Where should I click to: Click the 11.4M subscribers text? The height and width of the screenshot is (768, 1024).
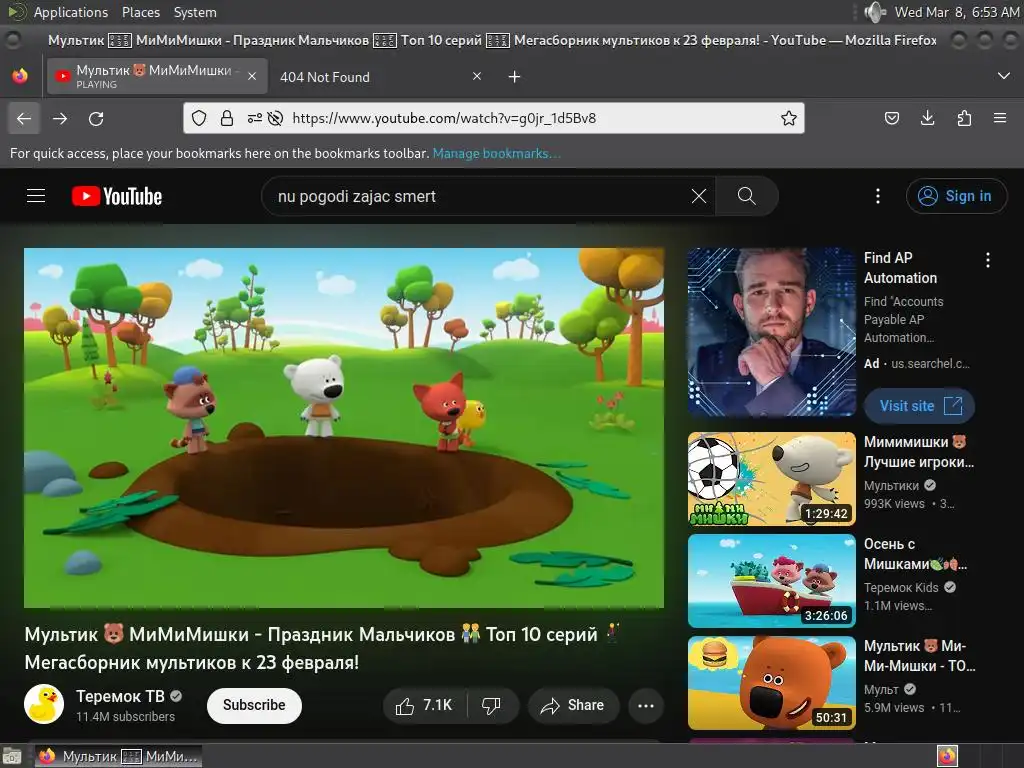[125, 716]
